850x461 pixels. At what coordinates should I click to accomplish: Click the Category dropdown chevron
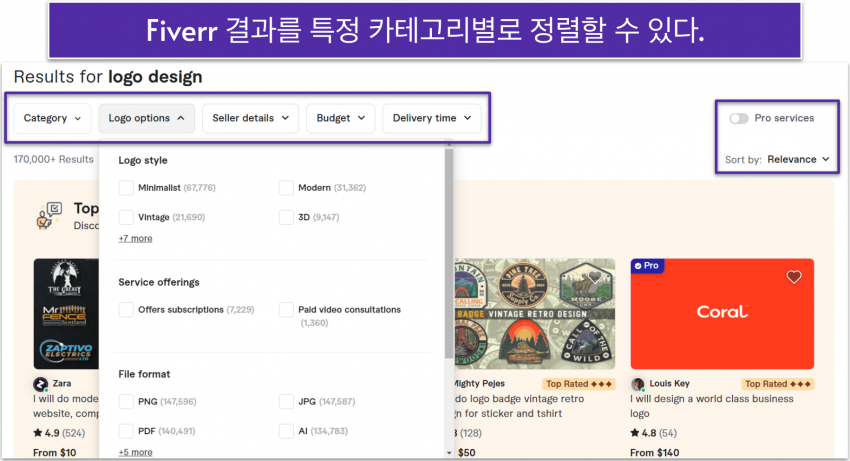click(x=78, y=118)
